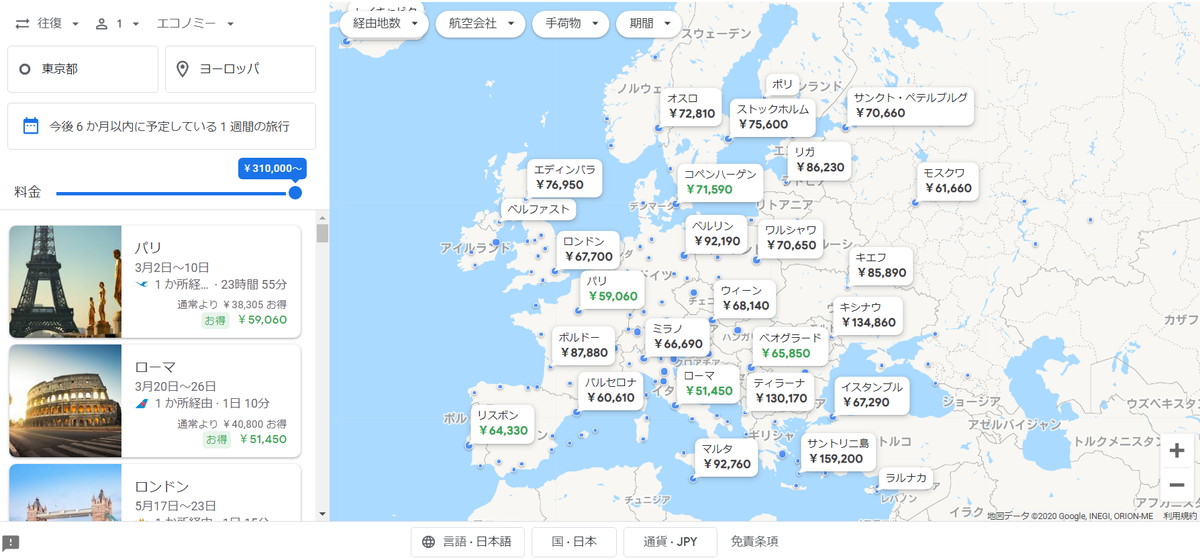Change country via 国・日本 button
The height and width of the screenshot is (560, 1200).
(574, 541)
